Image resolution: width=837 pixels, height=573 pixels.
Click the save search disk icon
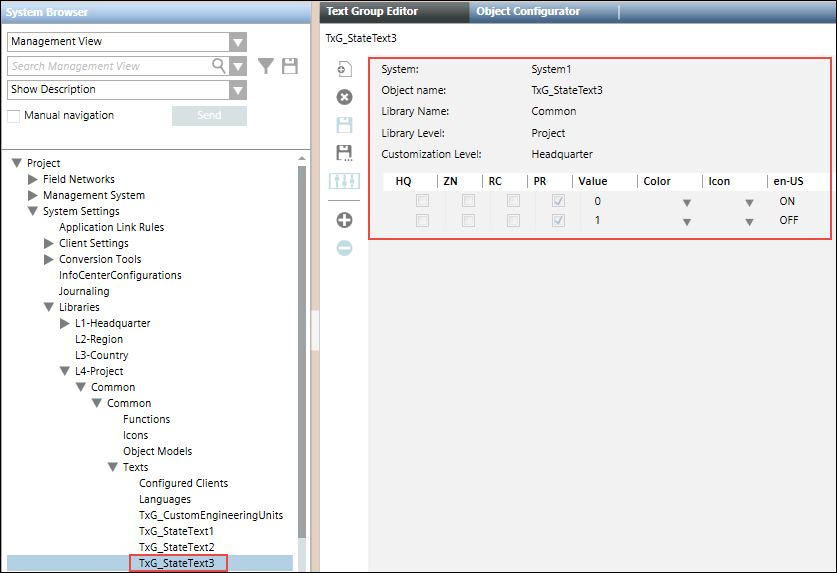290,66
